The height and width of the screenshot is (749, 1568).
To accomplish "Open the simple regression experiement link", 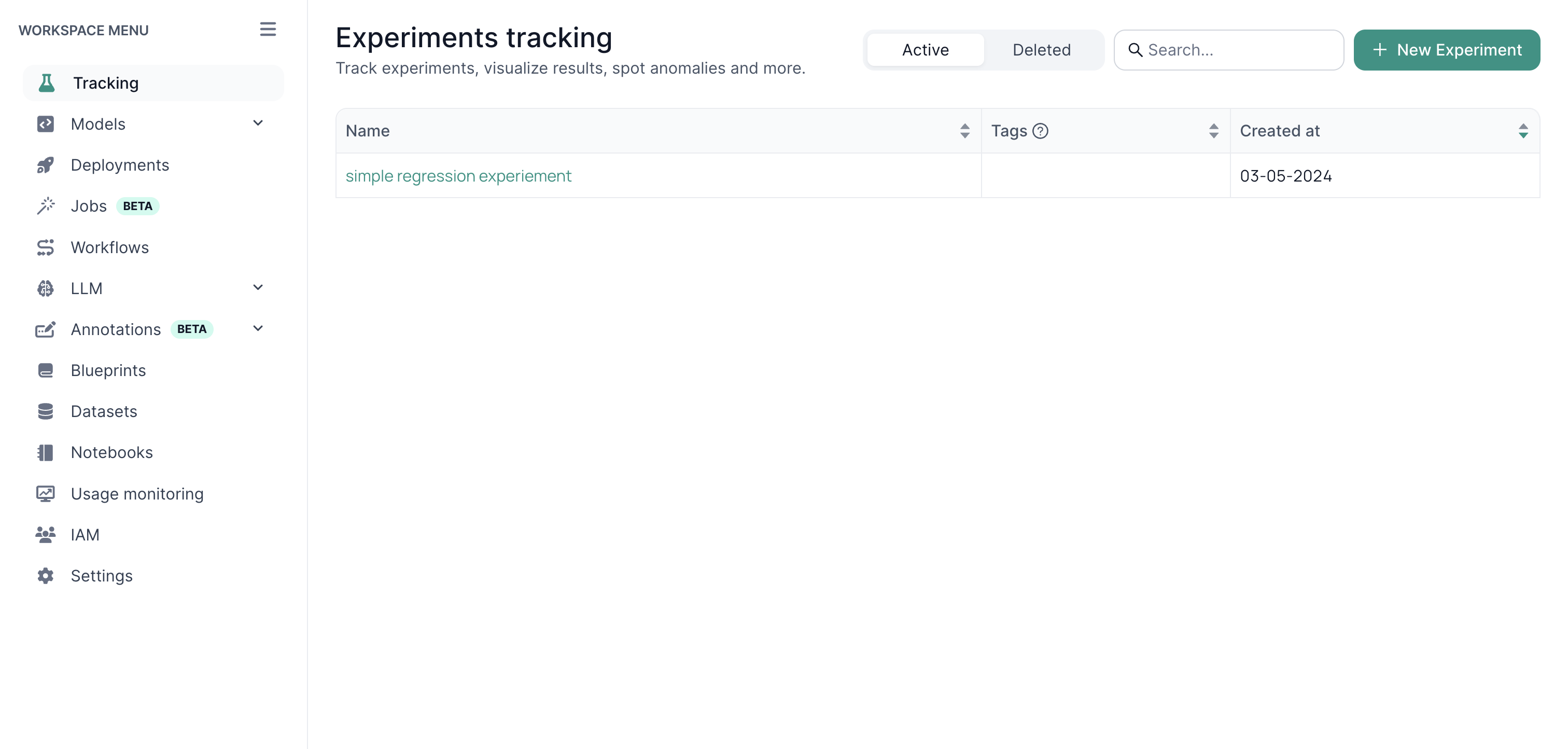I will tap(458, 175).
